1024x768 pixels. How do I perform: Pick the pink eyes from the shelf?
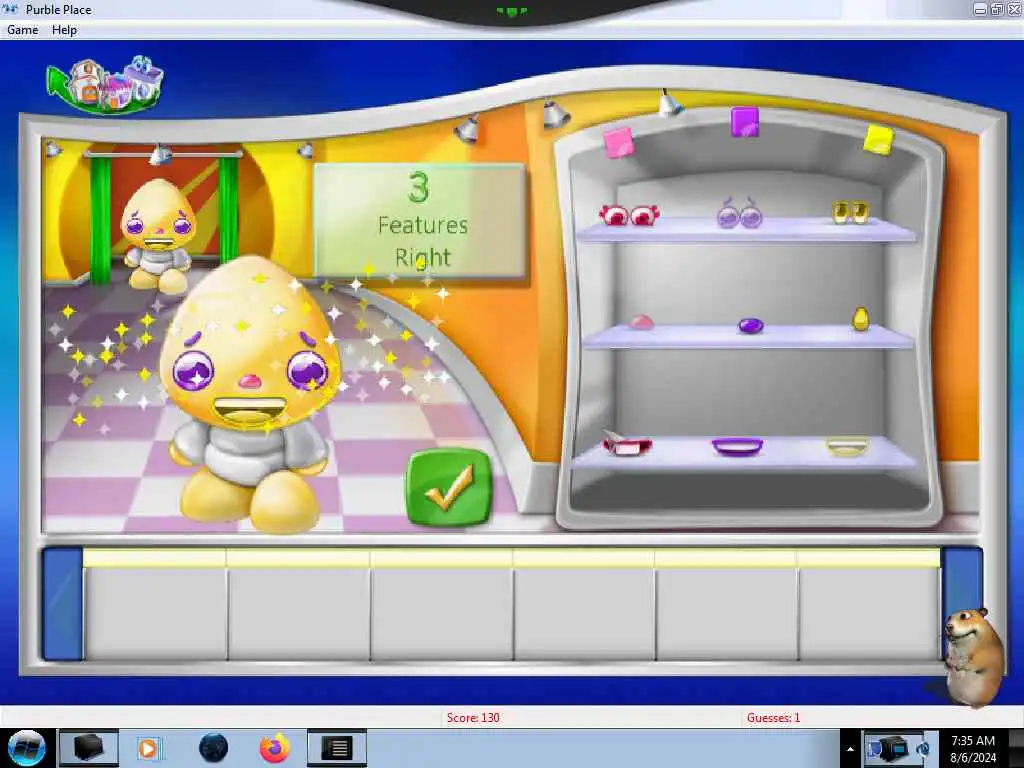pos(629,215)
